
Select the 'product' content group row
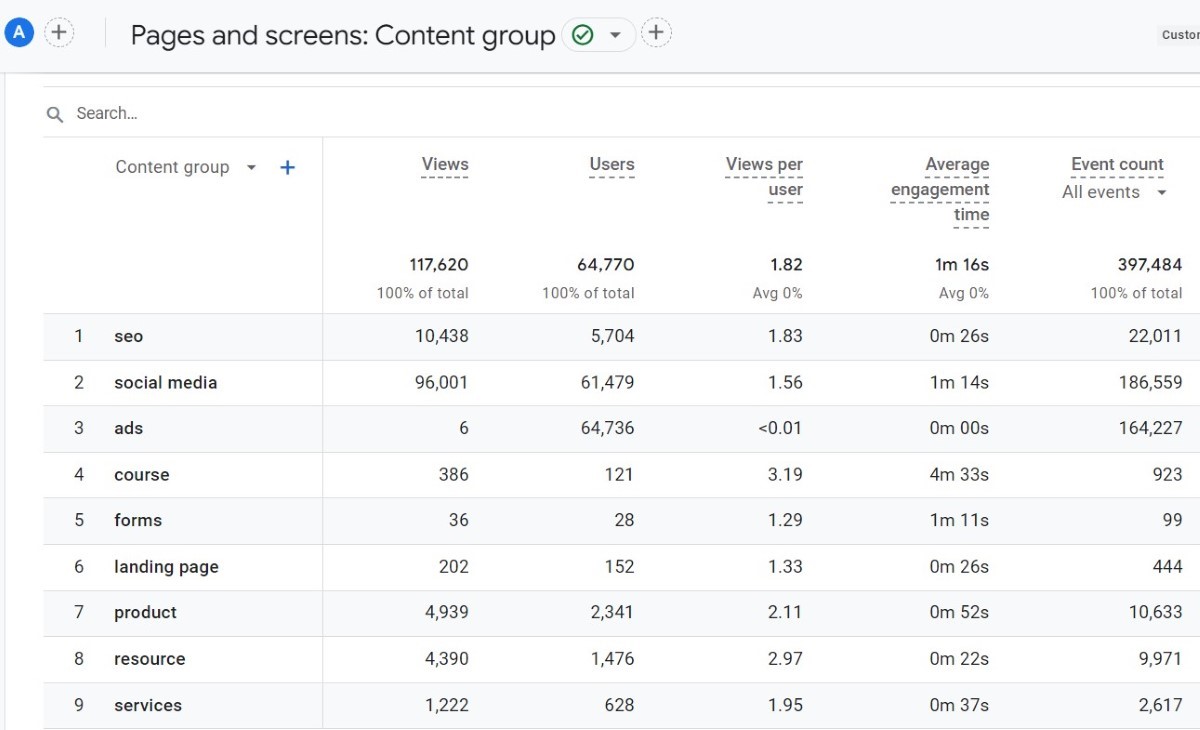point(621,613)
